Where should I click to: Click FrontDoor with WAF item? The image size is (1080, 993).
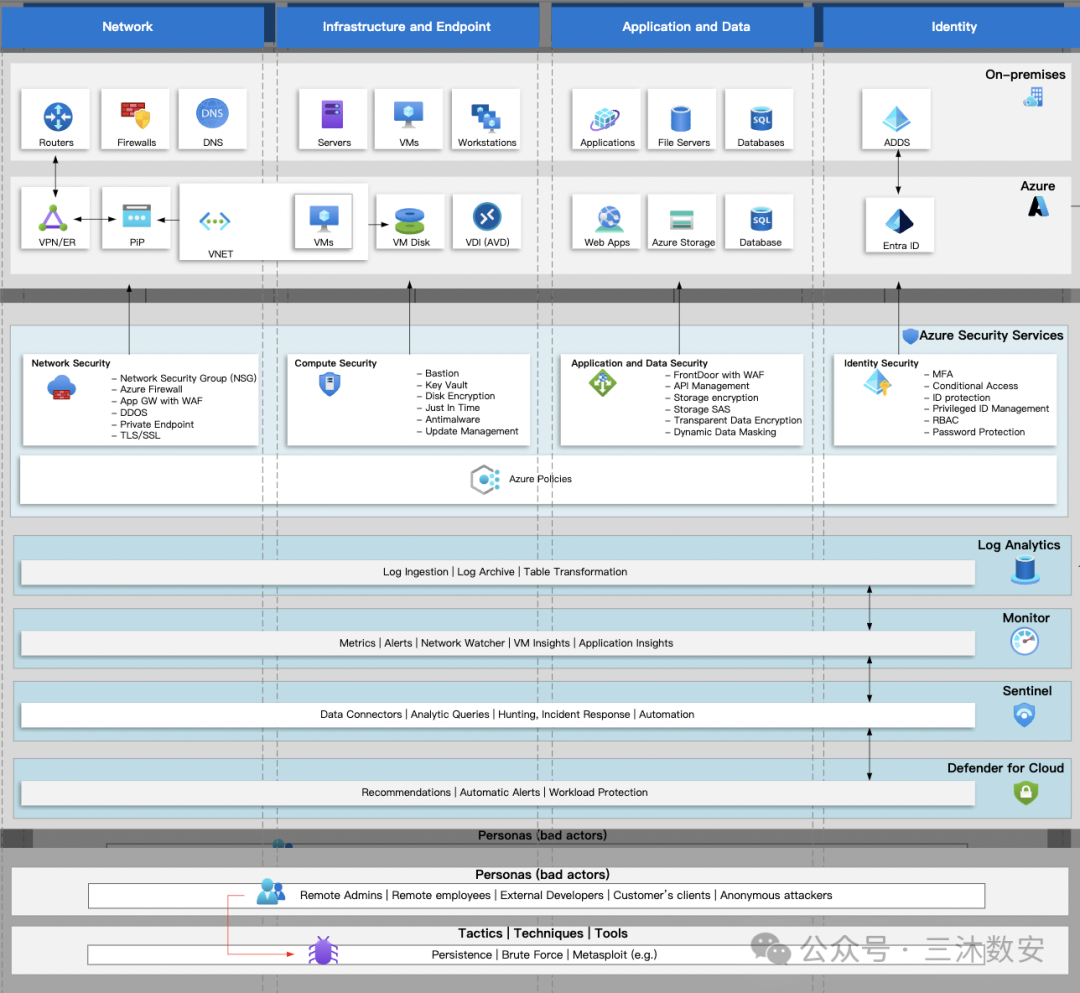point(719,375)
